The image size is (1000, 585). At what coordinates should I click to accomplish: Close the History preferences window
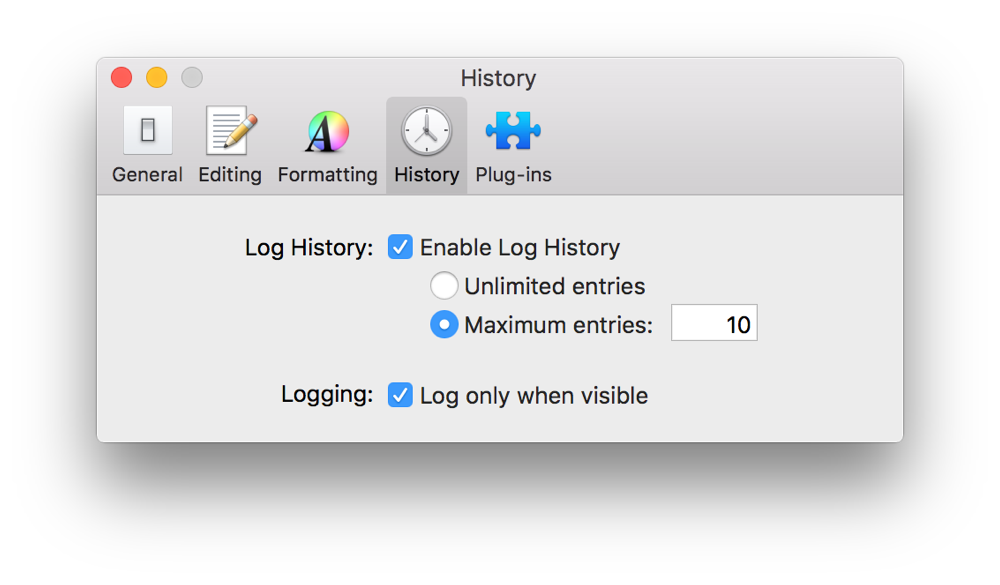point(120,76)
